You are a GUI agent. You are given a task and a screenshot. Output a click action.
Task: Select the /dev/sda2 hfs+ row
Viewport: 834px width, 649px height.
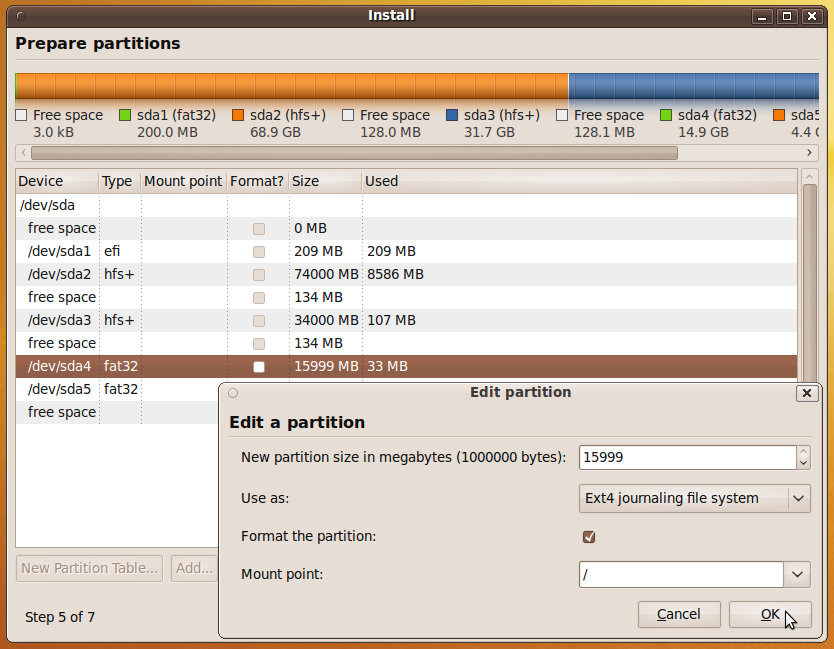coord(406,274)
